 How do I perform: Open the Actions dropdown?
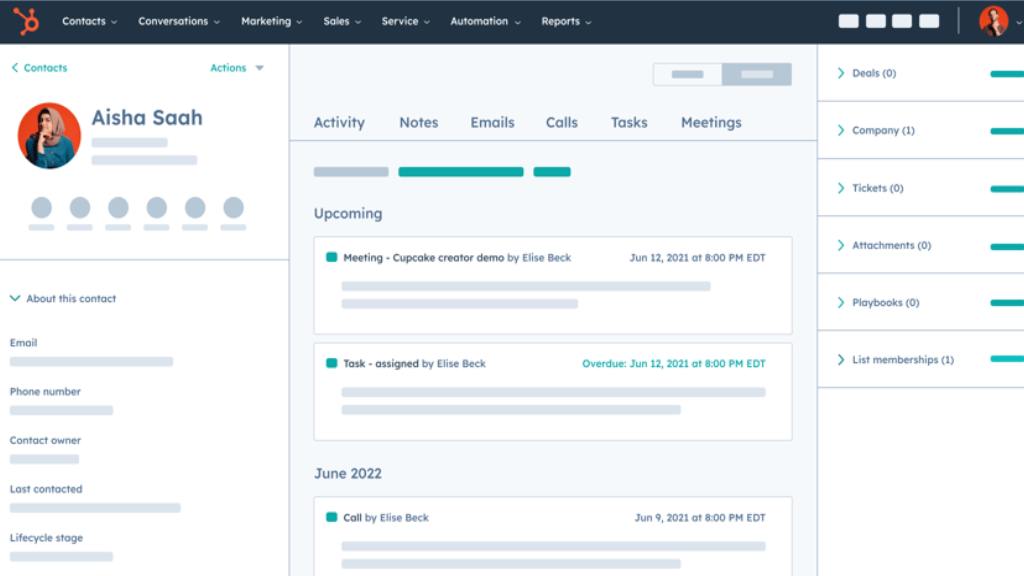click(x=237, y=68)
